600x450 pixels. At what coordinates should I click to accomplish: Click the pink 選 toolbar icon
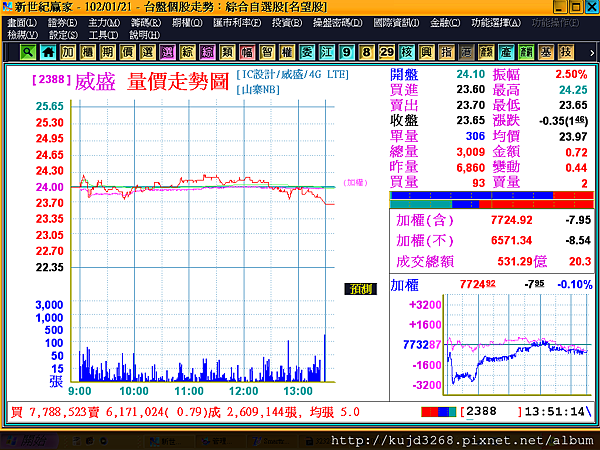[167, 52]
